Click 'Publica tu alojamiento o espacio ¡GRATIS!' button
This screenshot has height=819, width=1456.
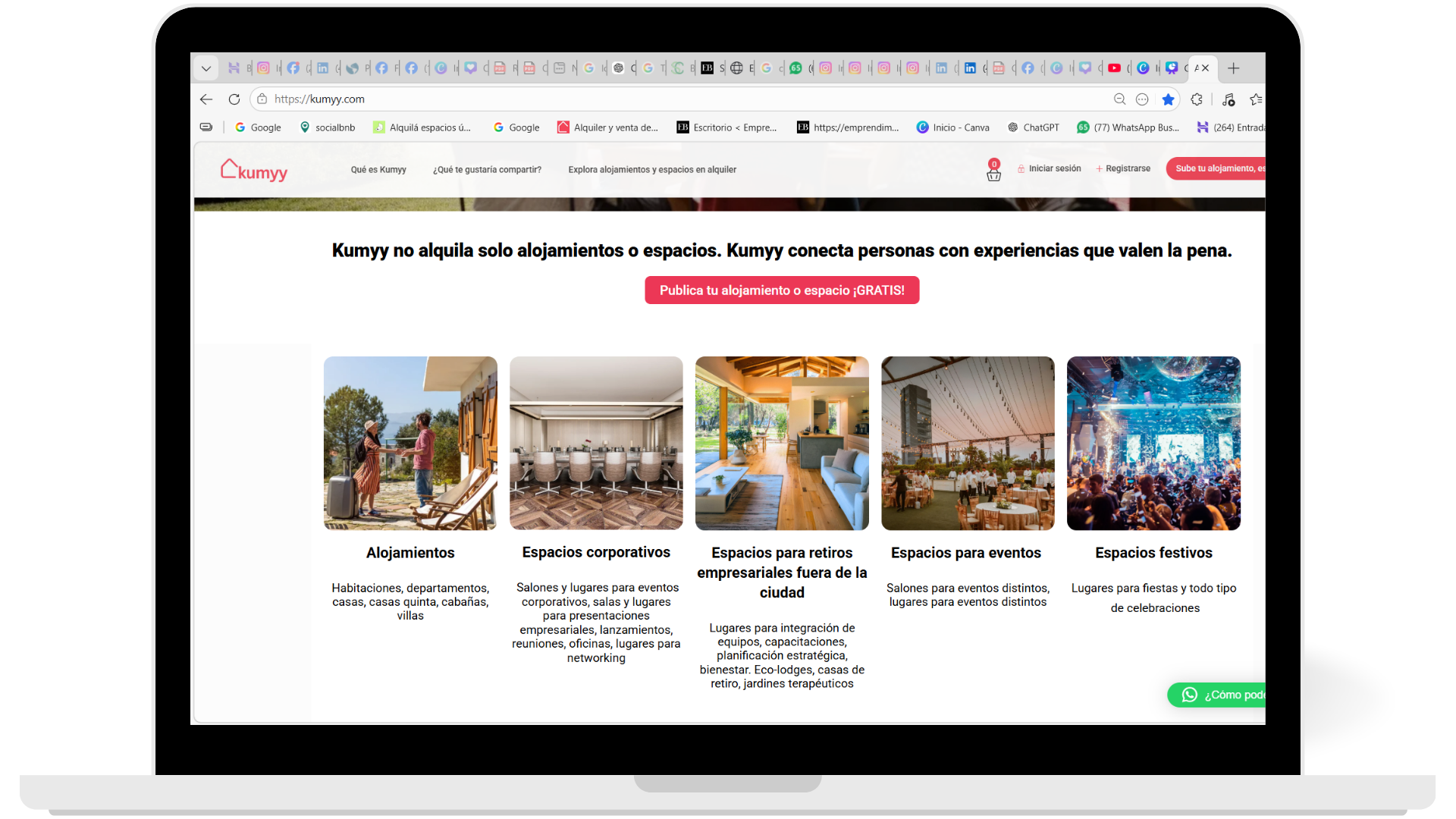(782, 290)
